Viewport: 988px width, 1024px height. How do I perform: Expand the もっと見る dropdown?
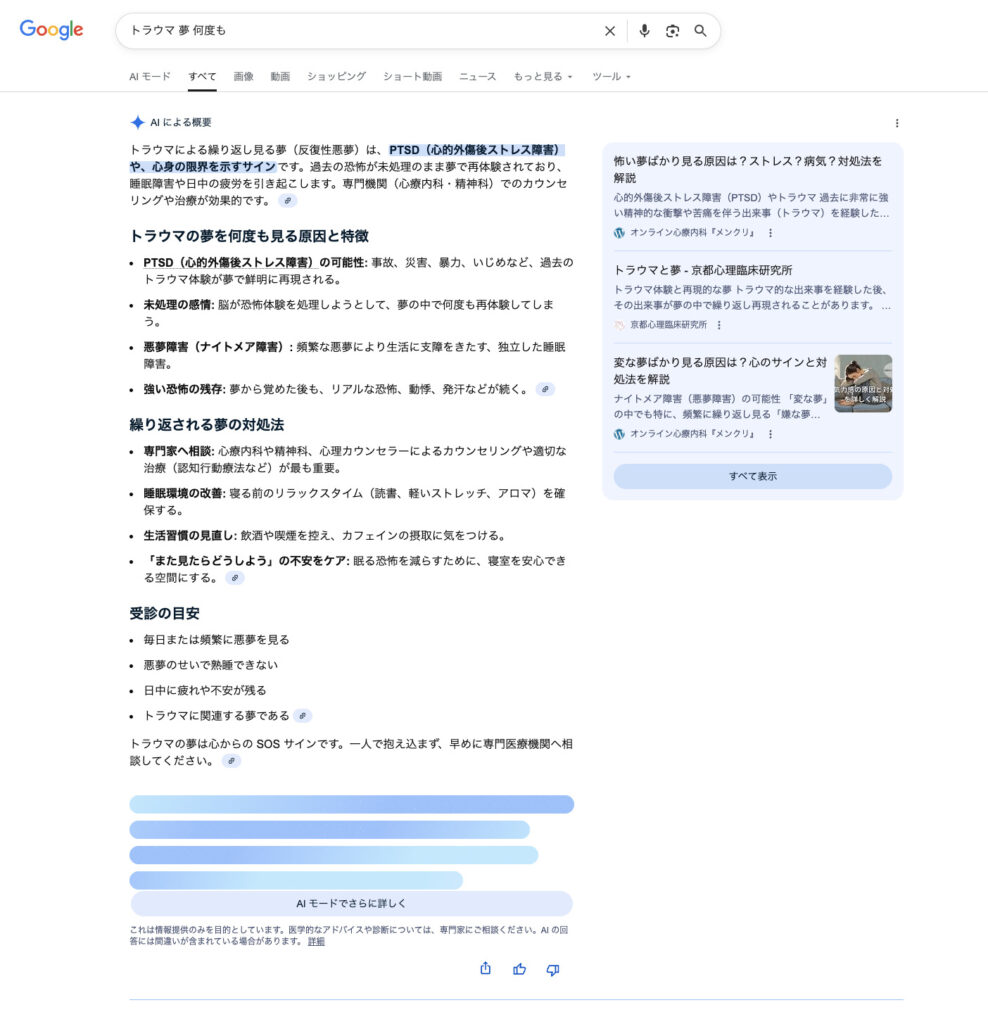pyautogui.click(x=543, y=76)
